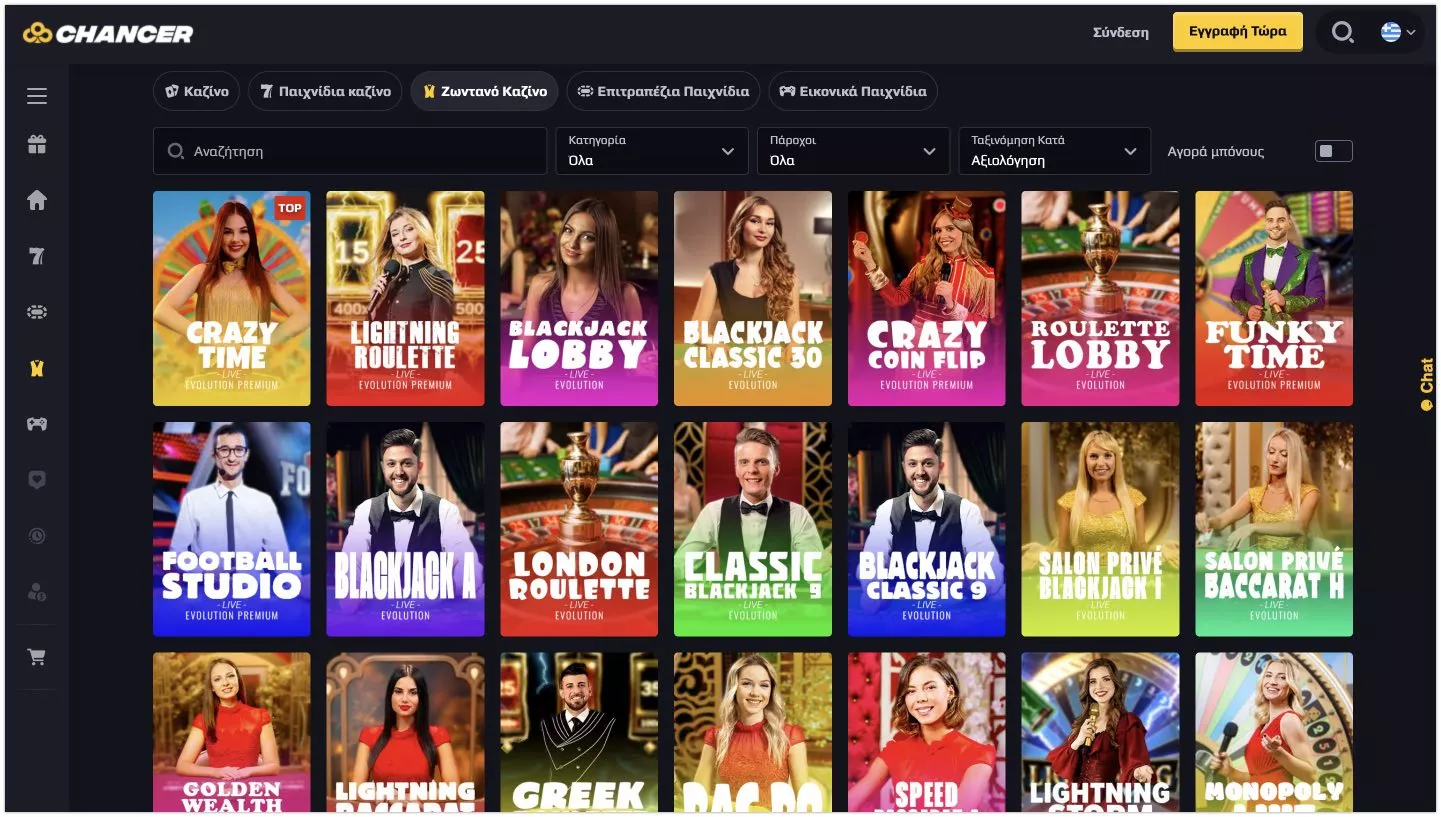Open the Ταξινόμηση Κατά dropdown

coord(1054,151)
